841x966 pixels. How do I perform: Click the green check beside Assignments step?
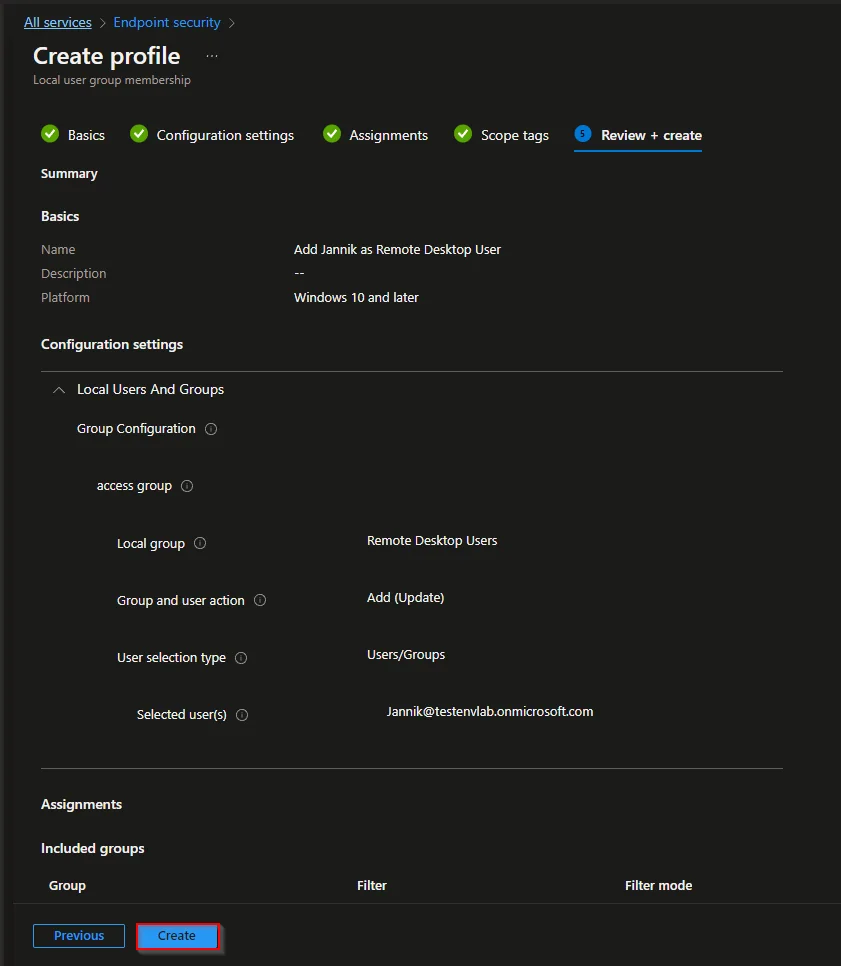(332, 134)
